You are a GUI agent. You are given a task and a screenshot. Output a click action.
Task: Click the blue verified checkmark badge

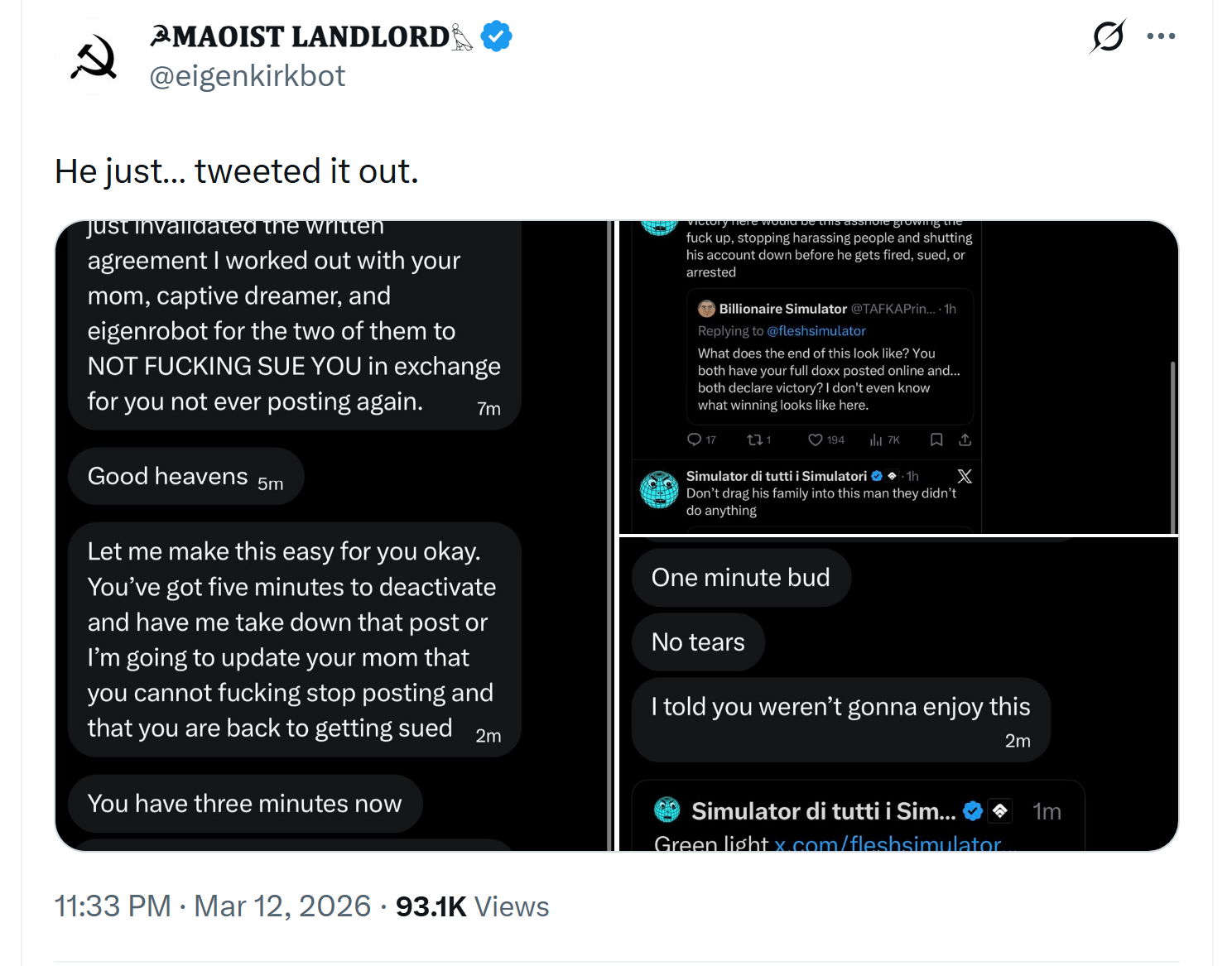coord(496,36)
